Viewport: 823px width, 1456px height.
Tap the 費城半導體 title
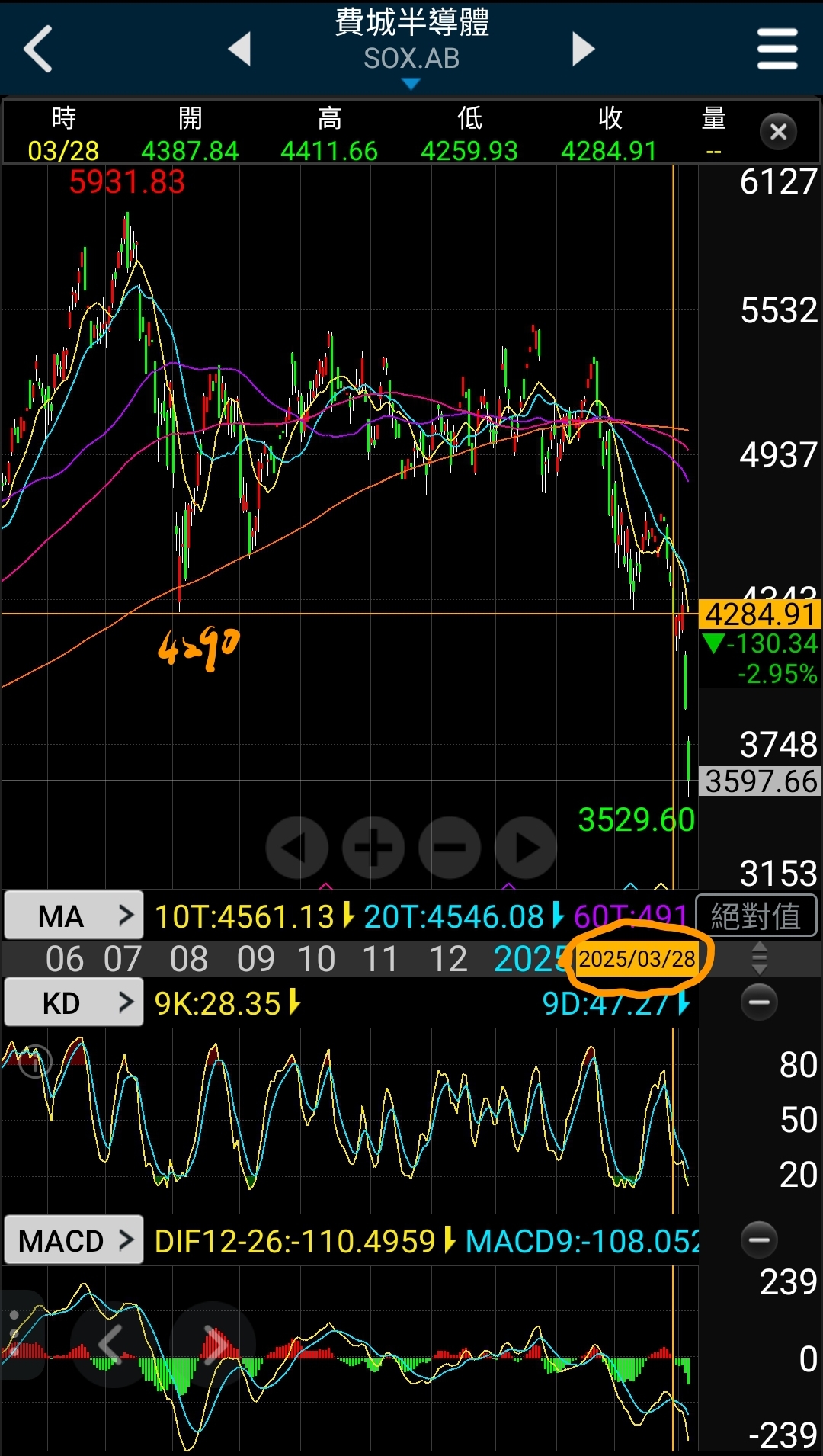coord(411,23)
